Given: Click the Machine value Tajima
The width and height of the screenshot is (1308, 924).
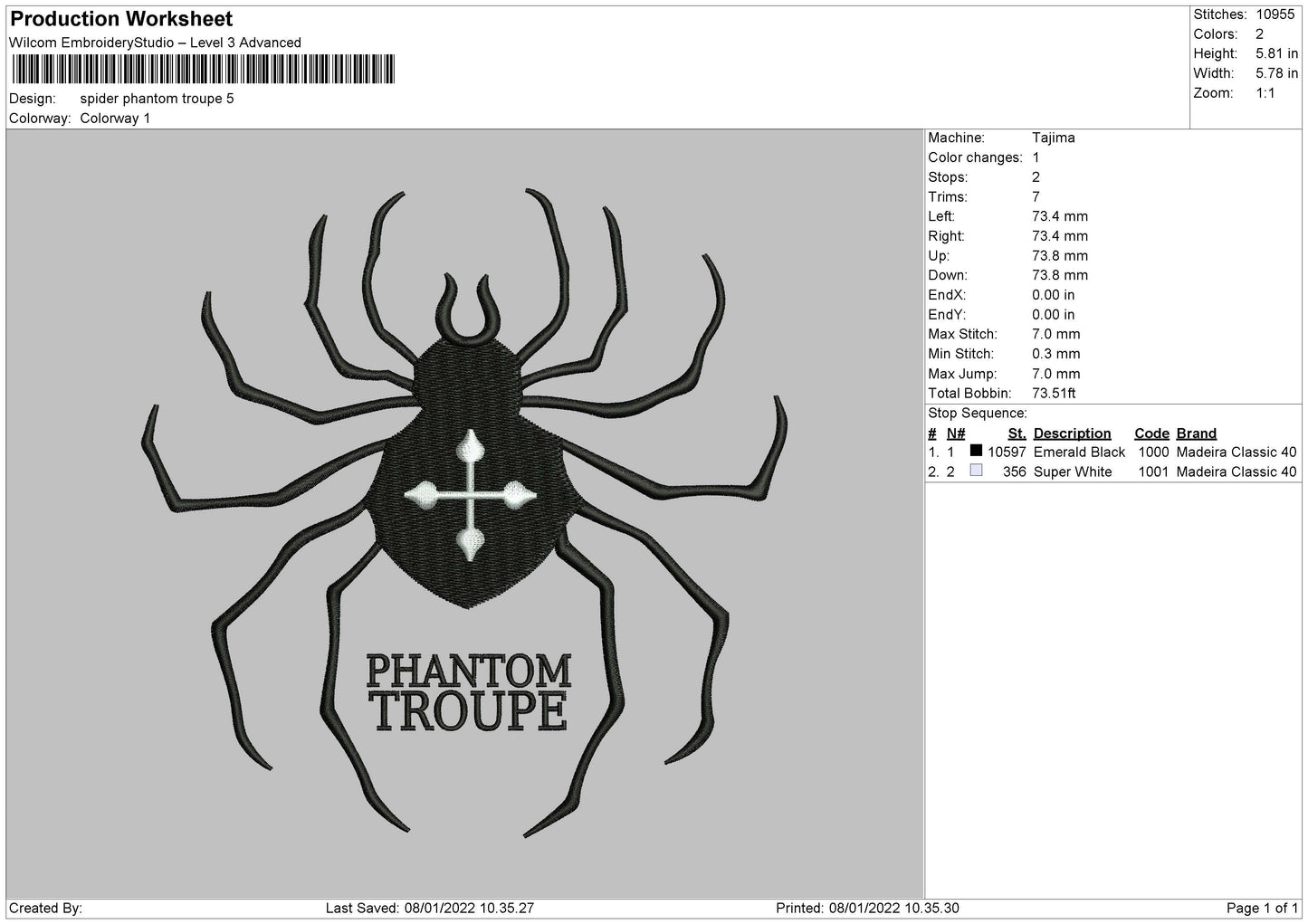Looking at the screenshot, I should [1054, 138].
